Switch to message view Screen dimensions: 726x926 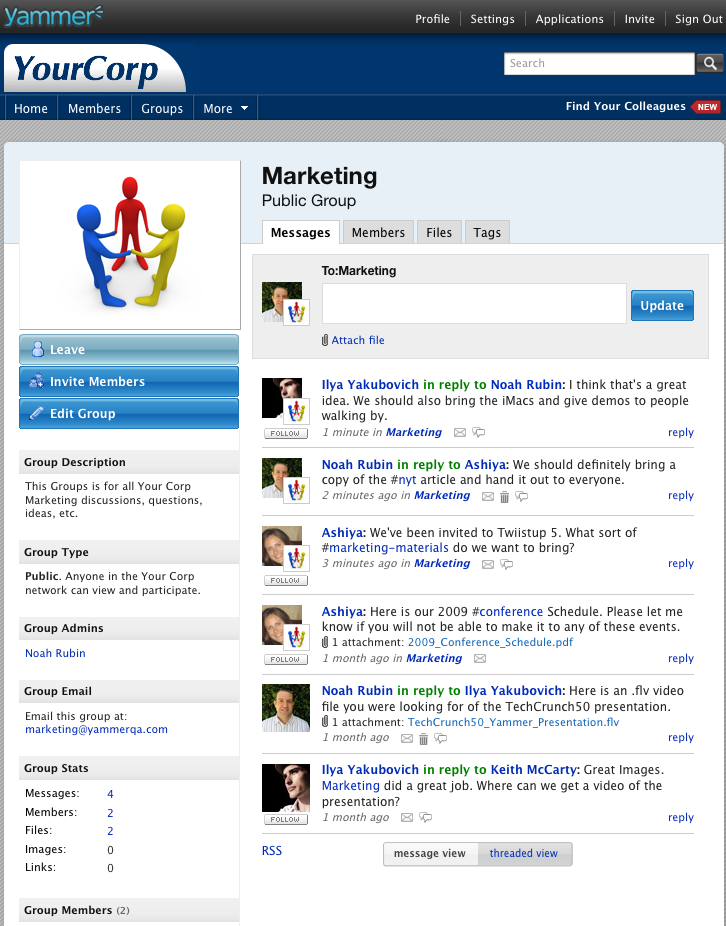(x=429, y=854)
